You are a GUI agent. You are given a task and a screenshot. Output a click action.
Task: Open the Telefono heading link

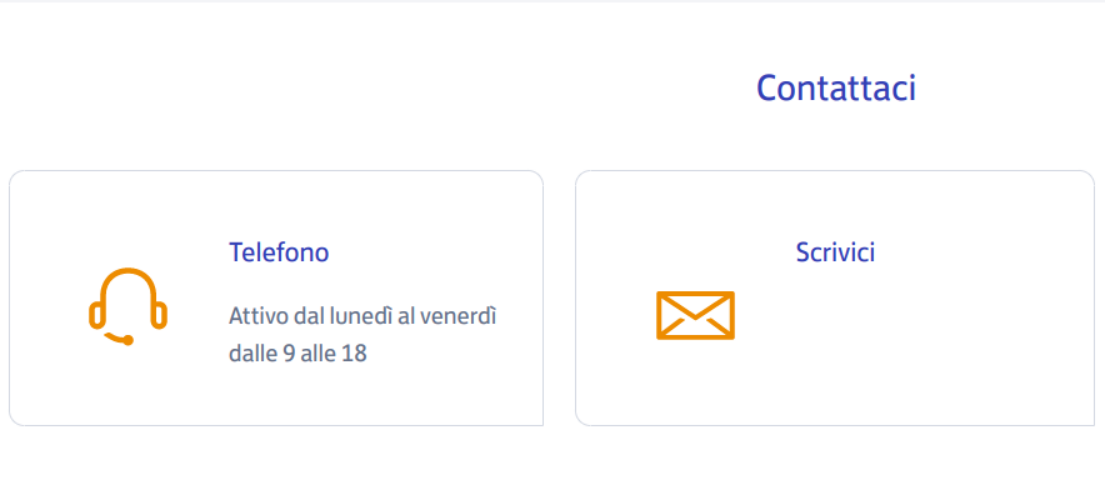[x=279, y=252]
